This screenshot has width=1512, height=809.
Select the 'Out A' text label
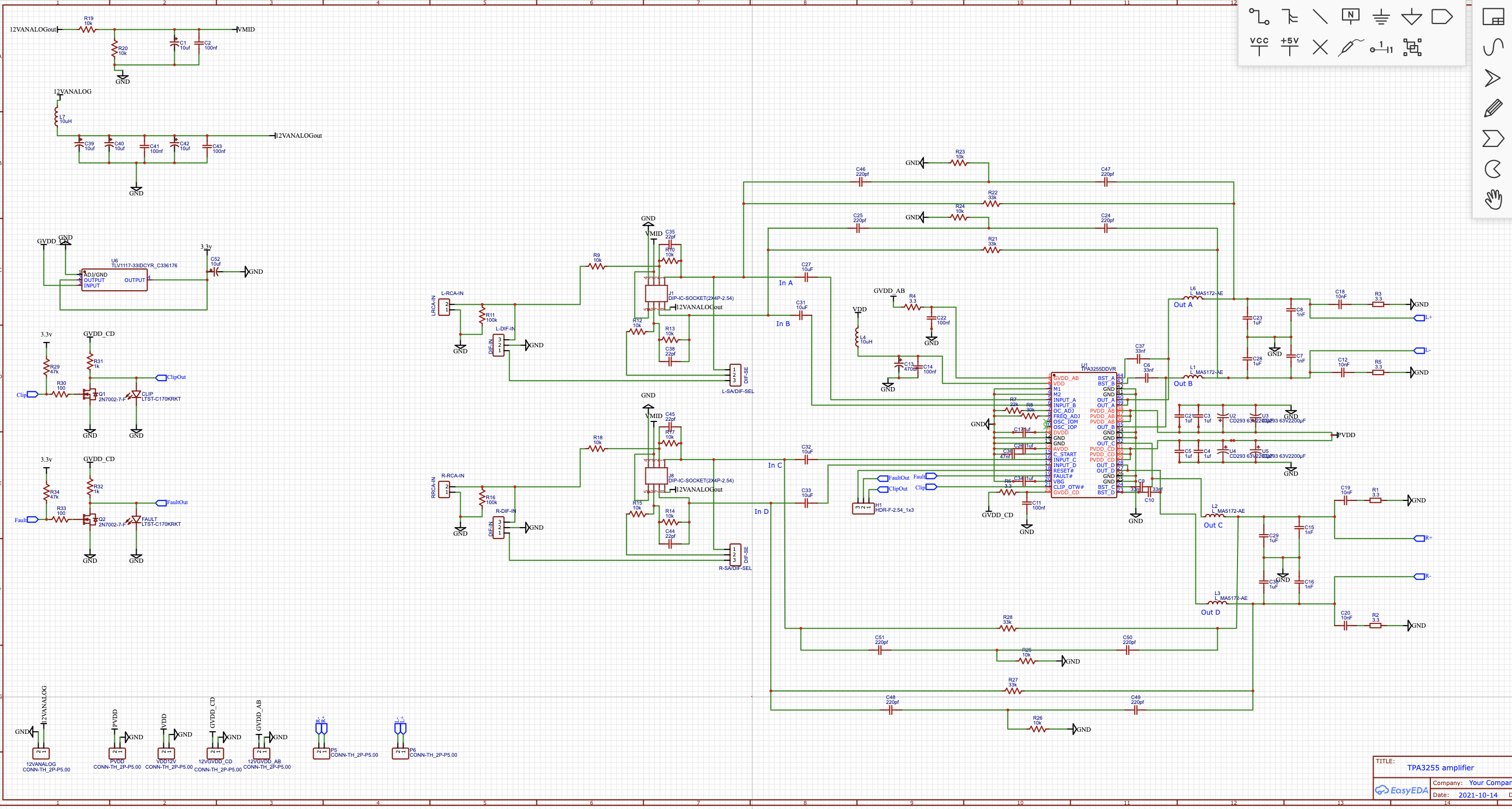1182,304
